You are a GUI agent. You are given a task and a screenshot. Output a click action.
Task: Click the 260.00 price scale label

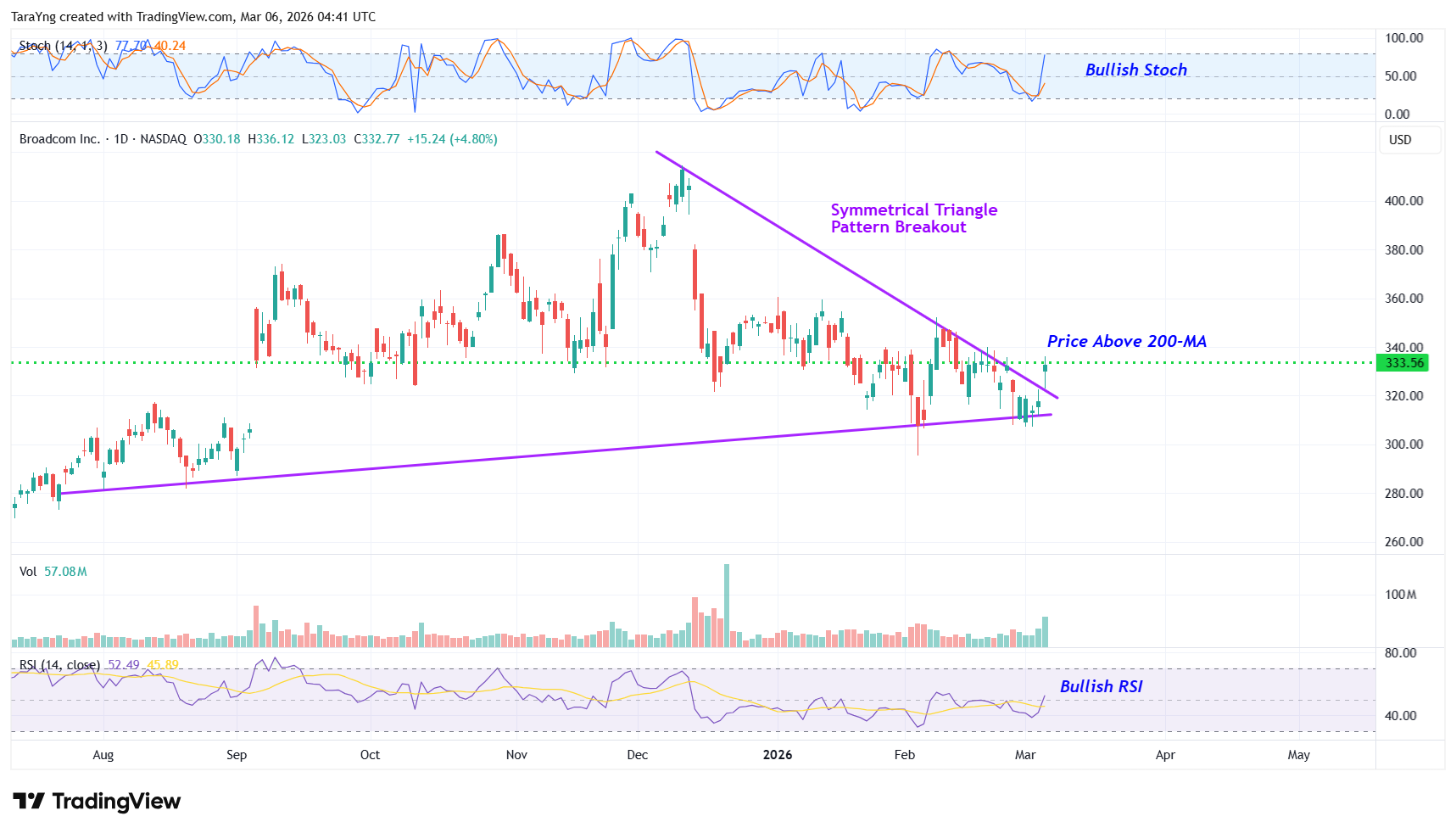pyautogui.click(x=1403, y=542)
